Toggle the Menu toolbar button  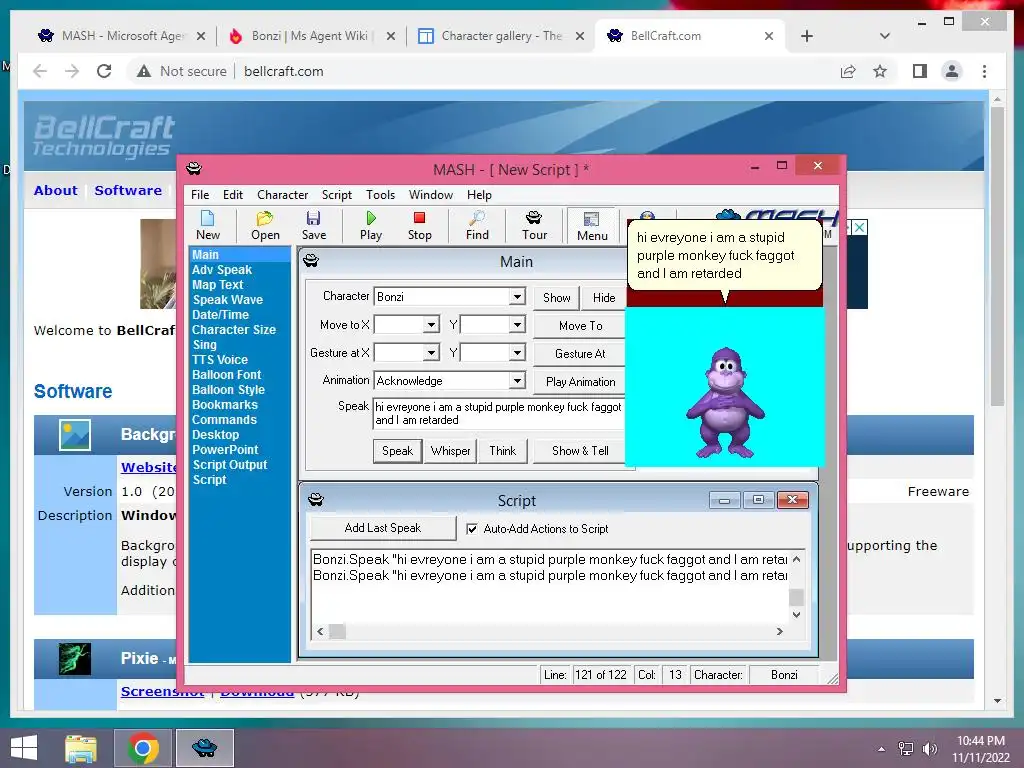[x=592, y=226]
